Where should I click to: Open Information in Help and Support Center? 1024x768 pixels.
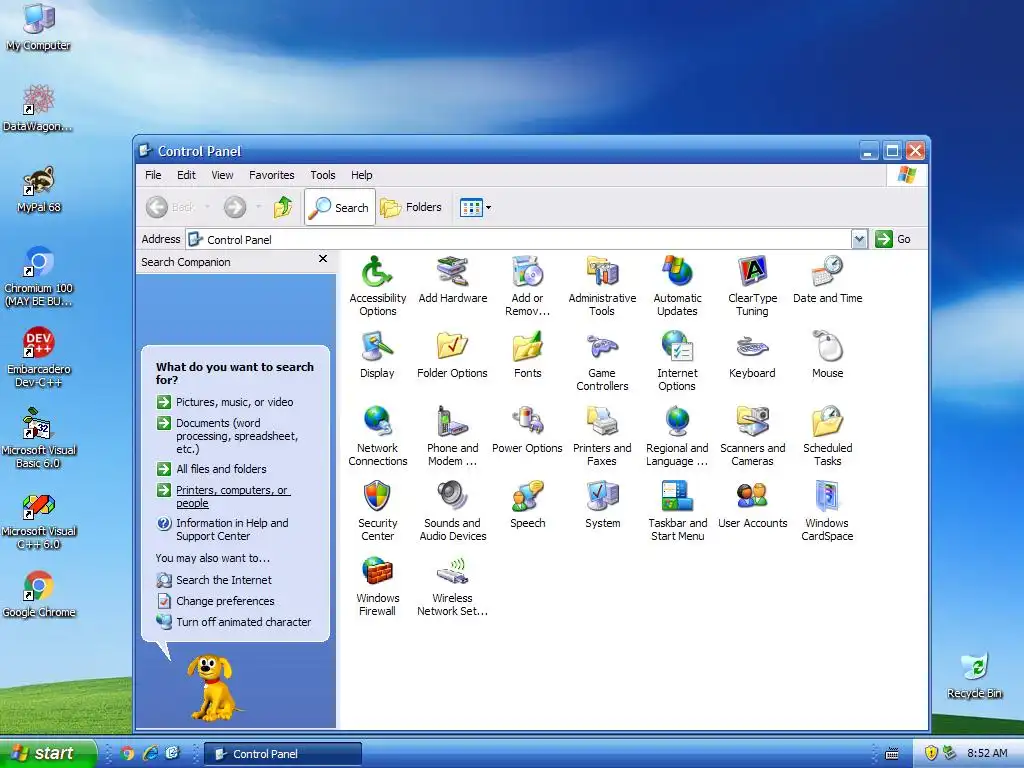pos(223,530)
